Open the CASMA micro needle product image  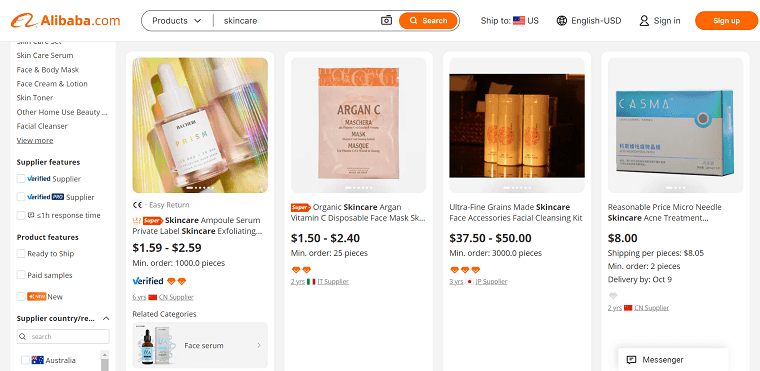point(675,126)
